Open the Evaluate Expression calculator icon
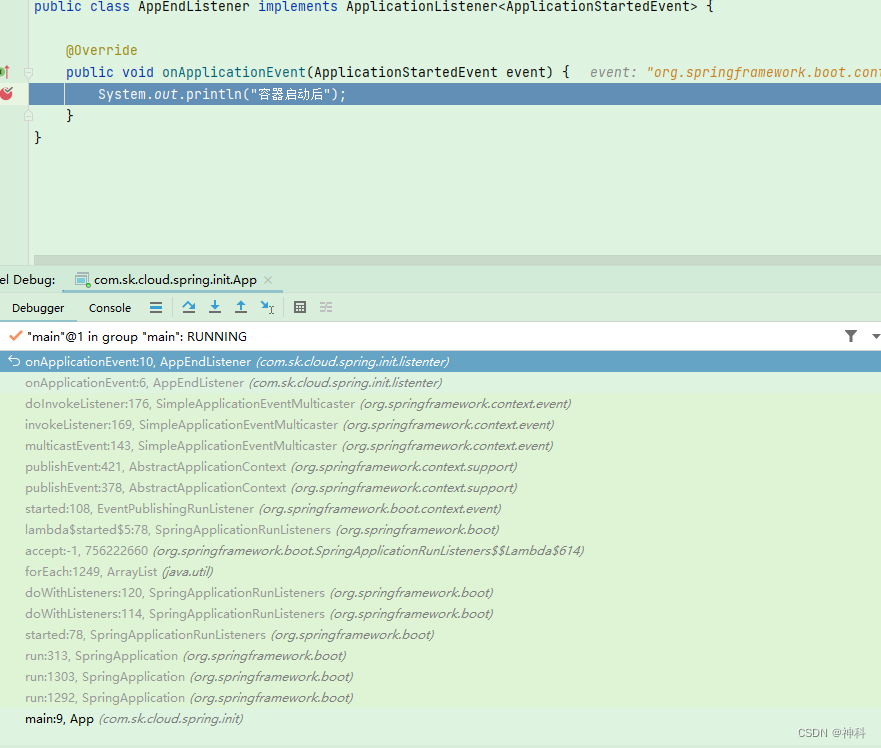881x748 pixels. (300, 307)
